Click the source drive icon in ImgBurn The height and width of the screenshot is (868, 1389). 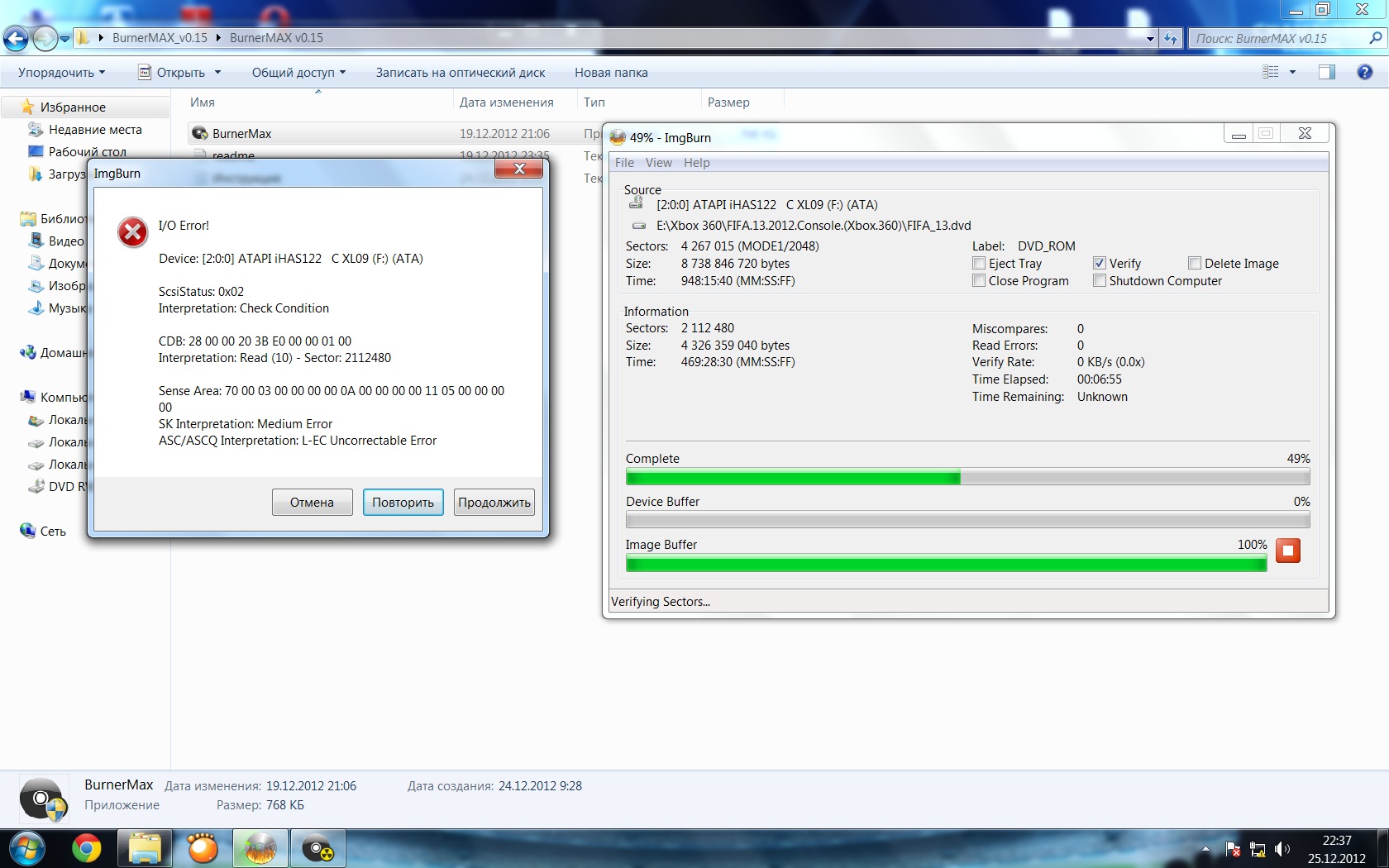click(x=636, y=203)
